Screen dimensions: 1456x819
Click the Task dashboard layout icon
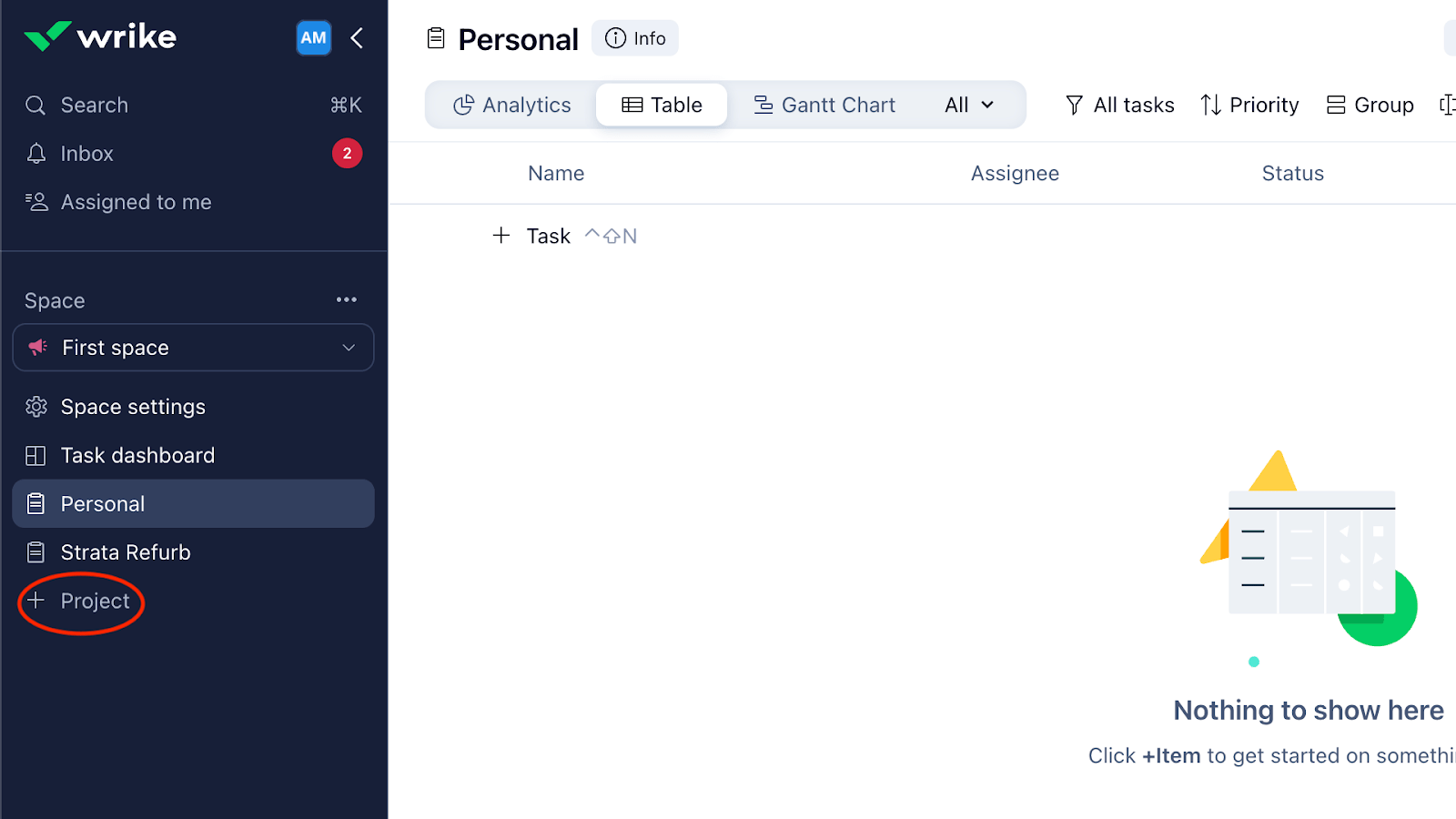tap(35, 456)
